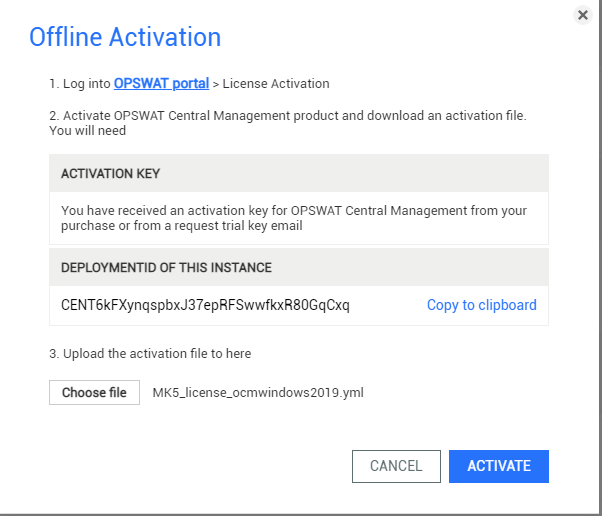
Task: Click the DEPLOYMENTID OF THIS INSTANCE header
Action: 166,268
